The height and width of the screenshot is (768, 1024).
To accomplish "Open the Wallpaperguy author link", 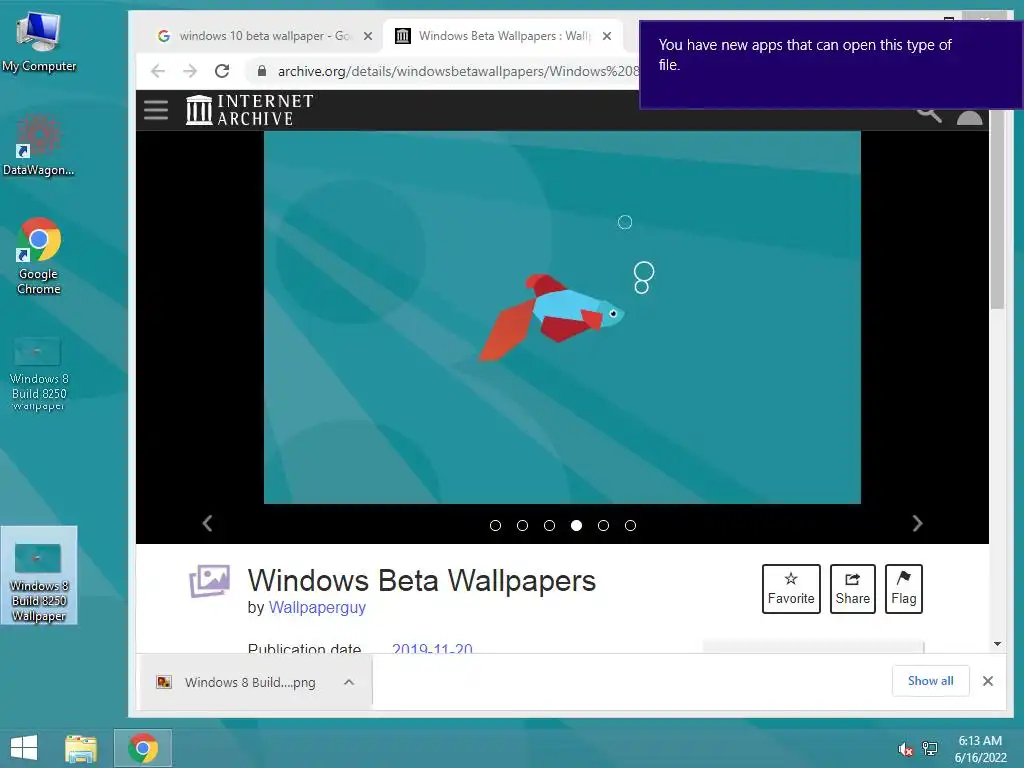I will pos(317,607).
